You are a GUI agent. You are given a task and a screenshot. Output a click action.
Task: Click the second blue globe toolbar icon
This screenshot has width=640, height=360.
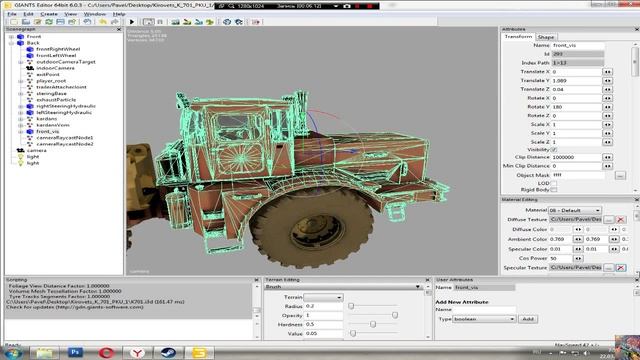[x=239, y=22]
